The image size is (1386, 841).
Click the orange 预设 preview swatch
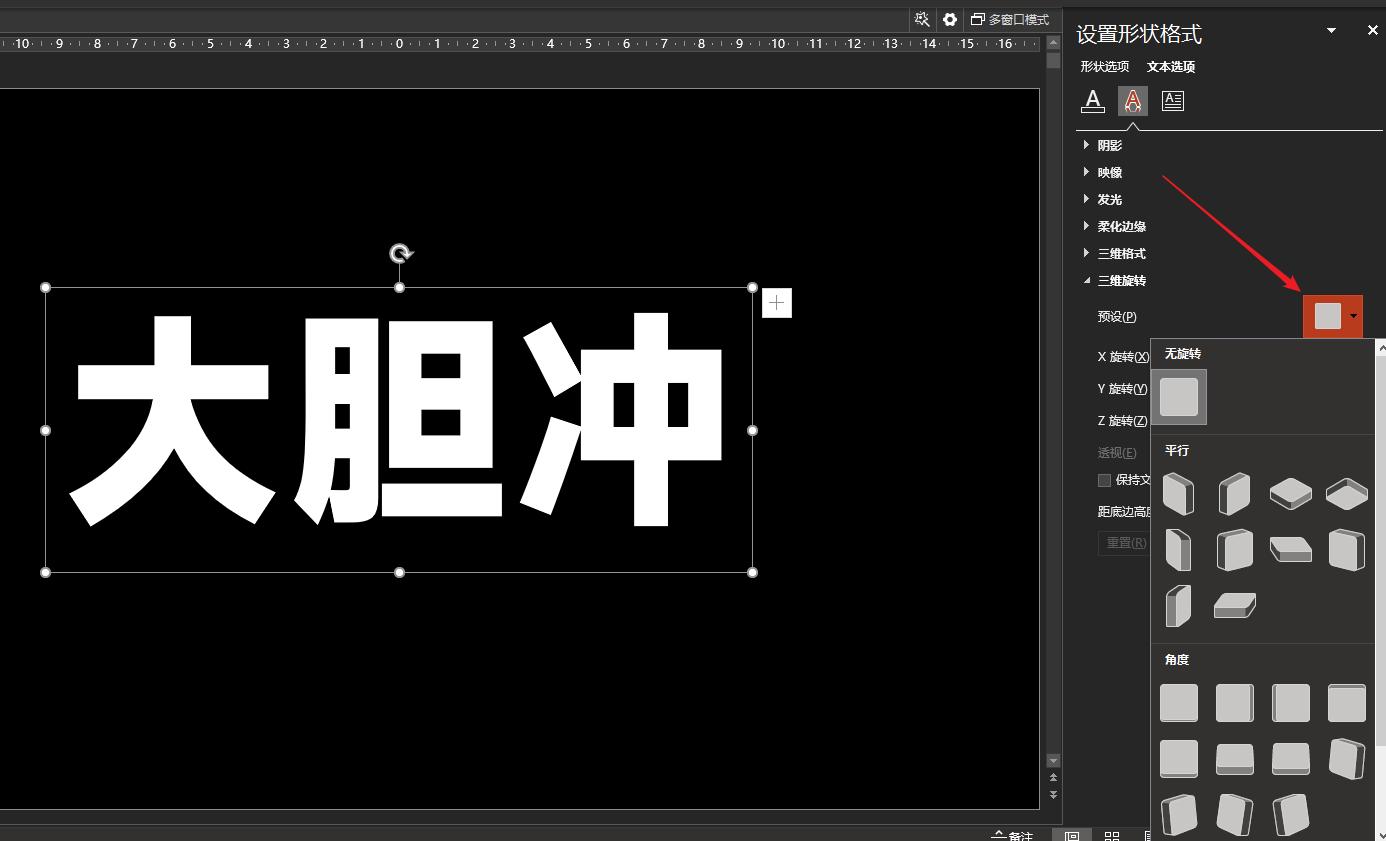tap(1328, 316)
